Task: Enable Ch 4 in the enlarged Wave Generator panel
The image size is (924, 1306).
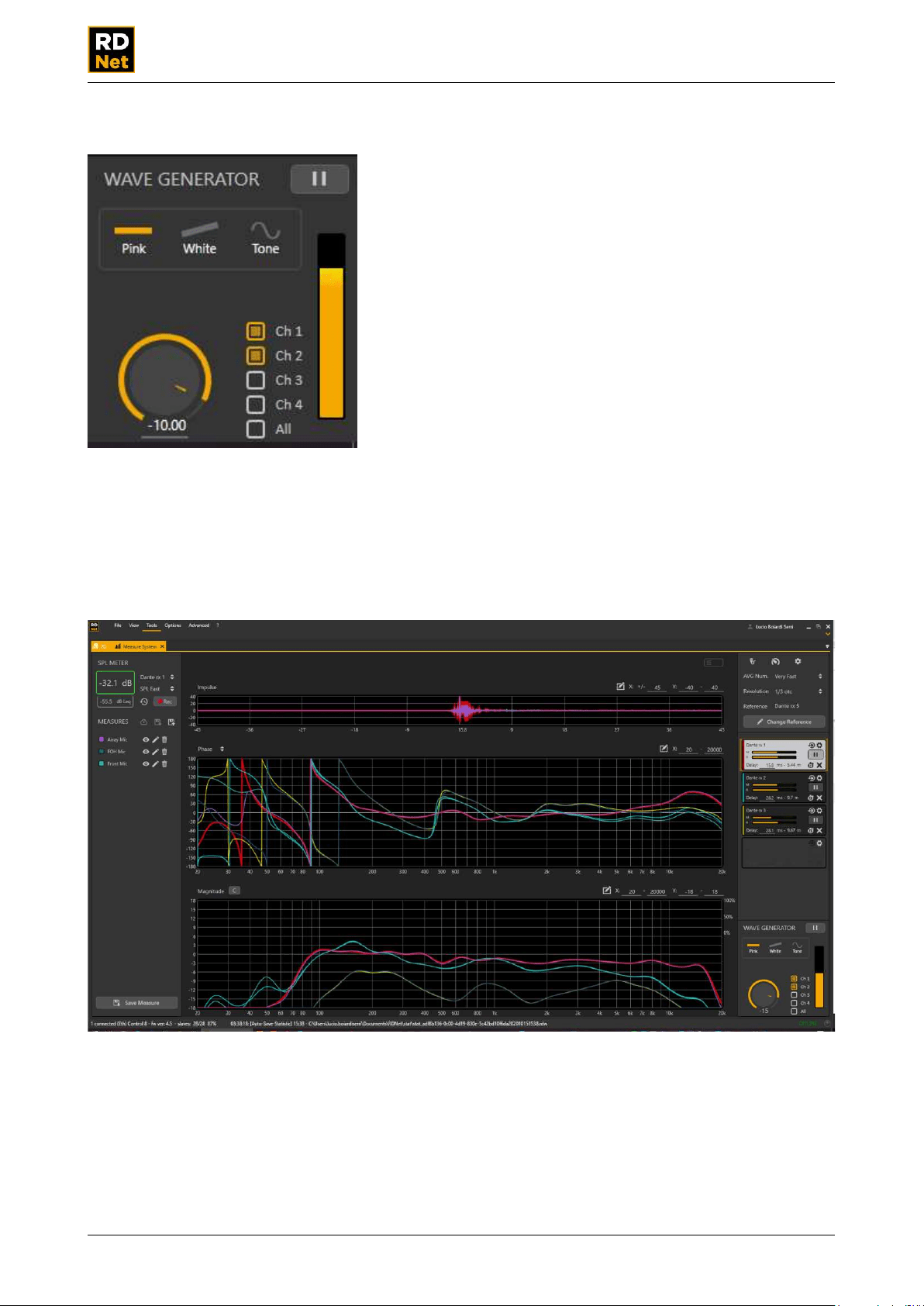Action: click(256, 405)
